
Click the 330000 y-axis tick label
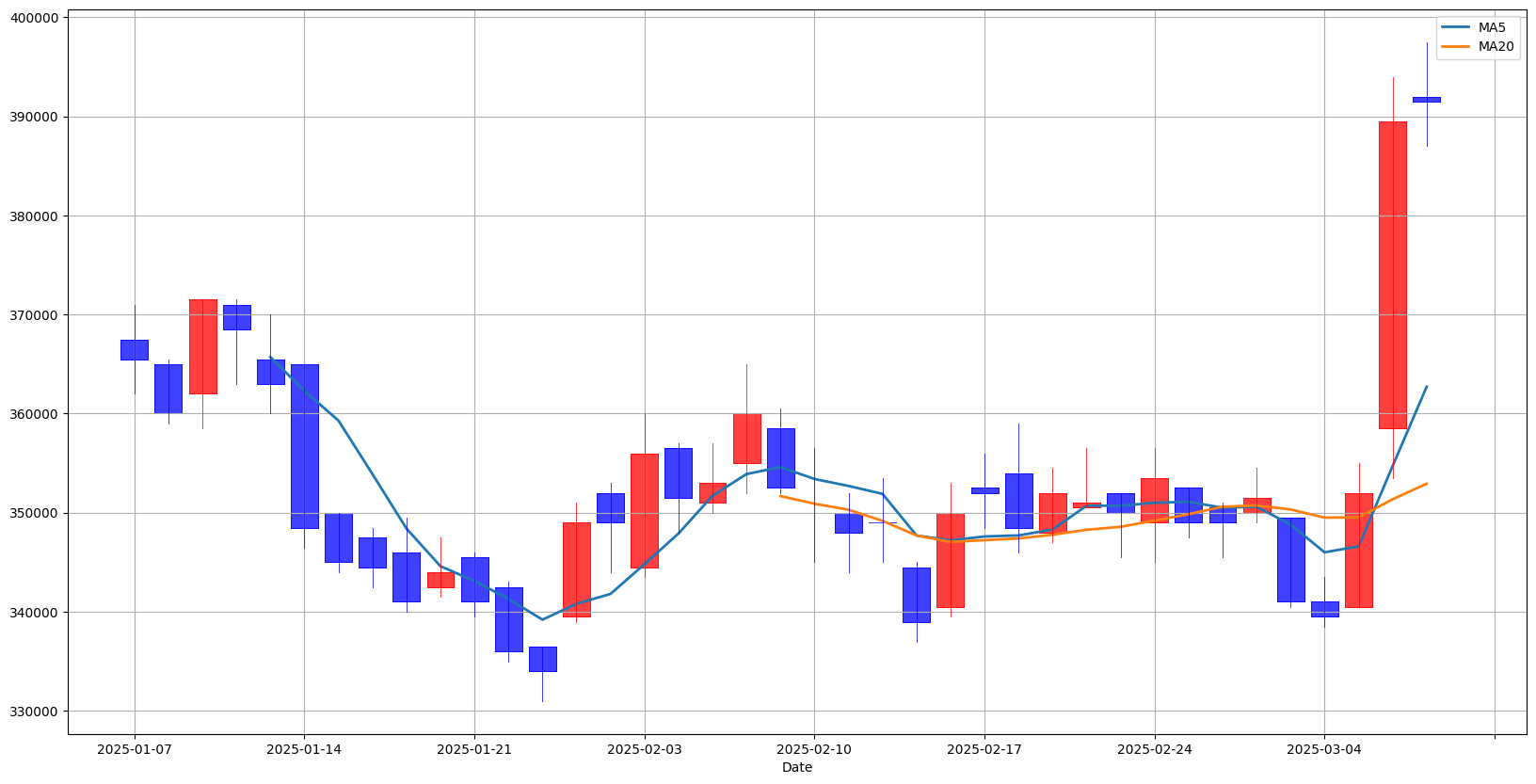(34, 712)
